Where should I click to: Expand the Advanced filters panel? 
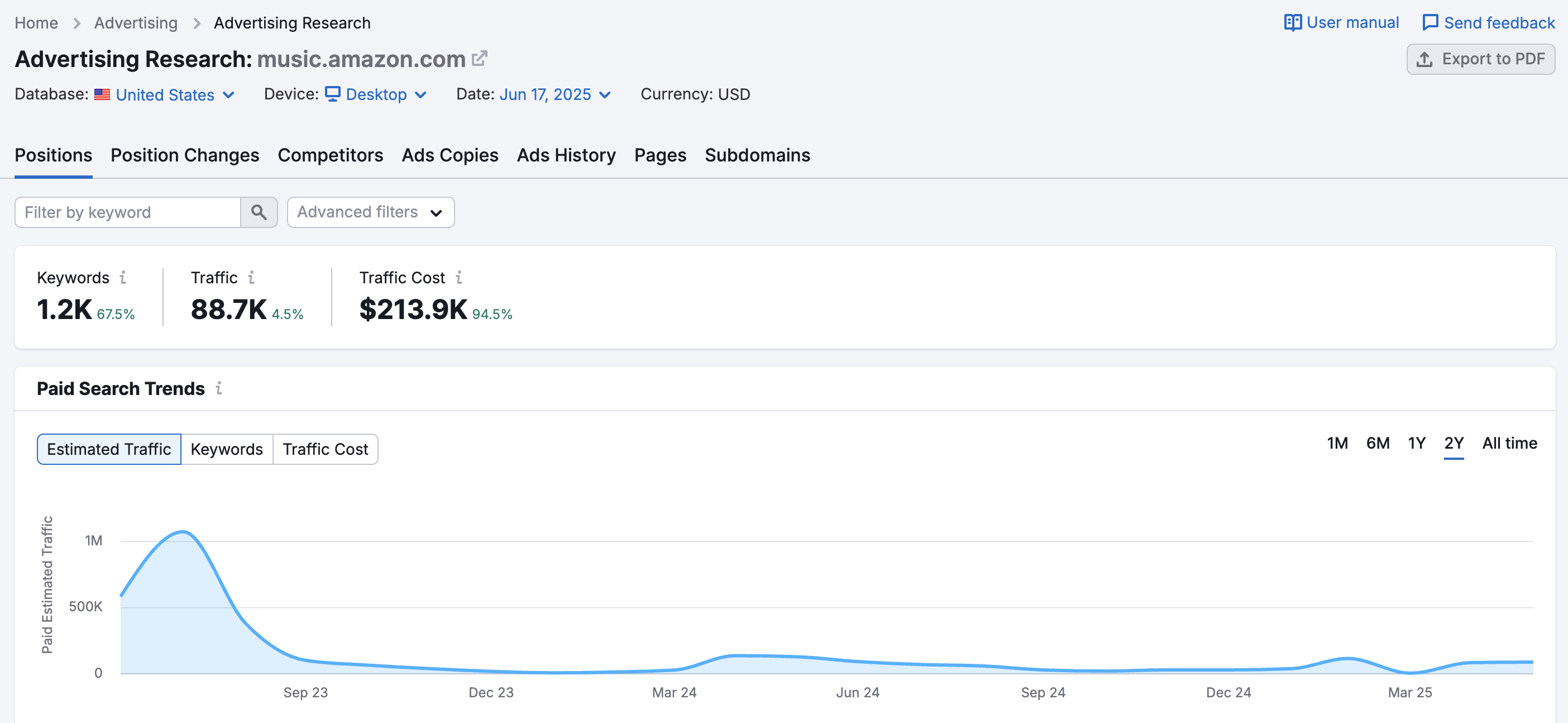(x=370, y=212)
